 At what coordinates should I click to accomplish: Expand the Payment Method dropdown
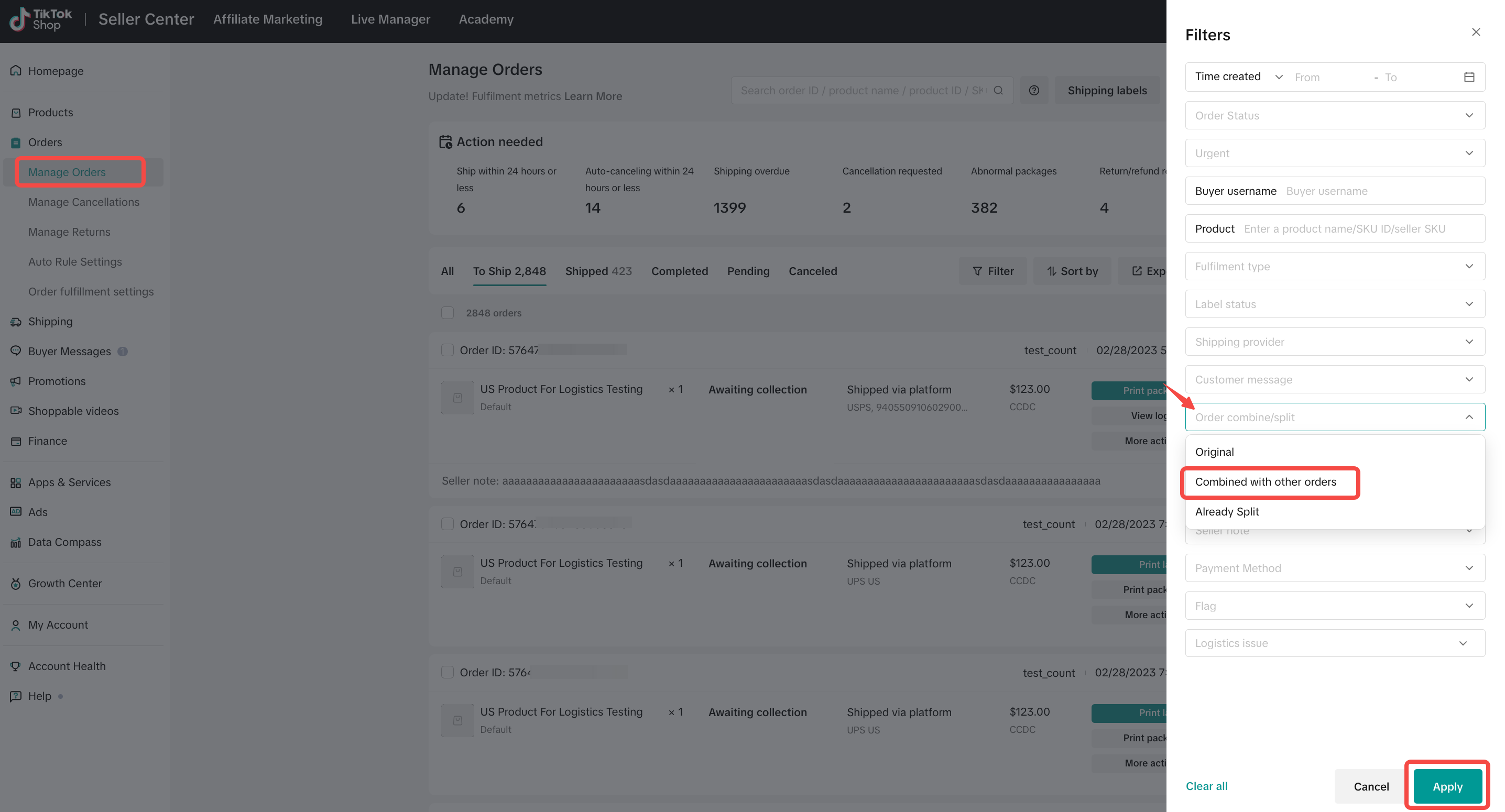(1334, 568)
